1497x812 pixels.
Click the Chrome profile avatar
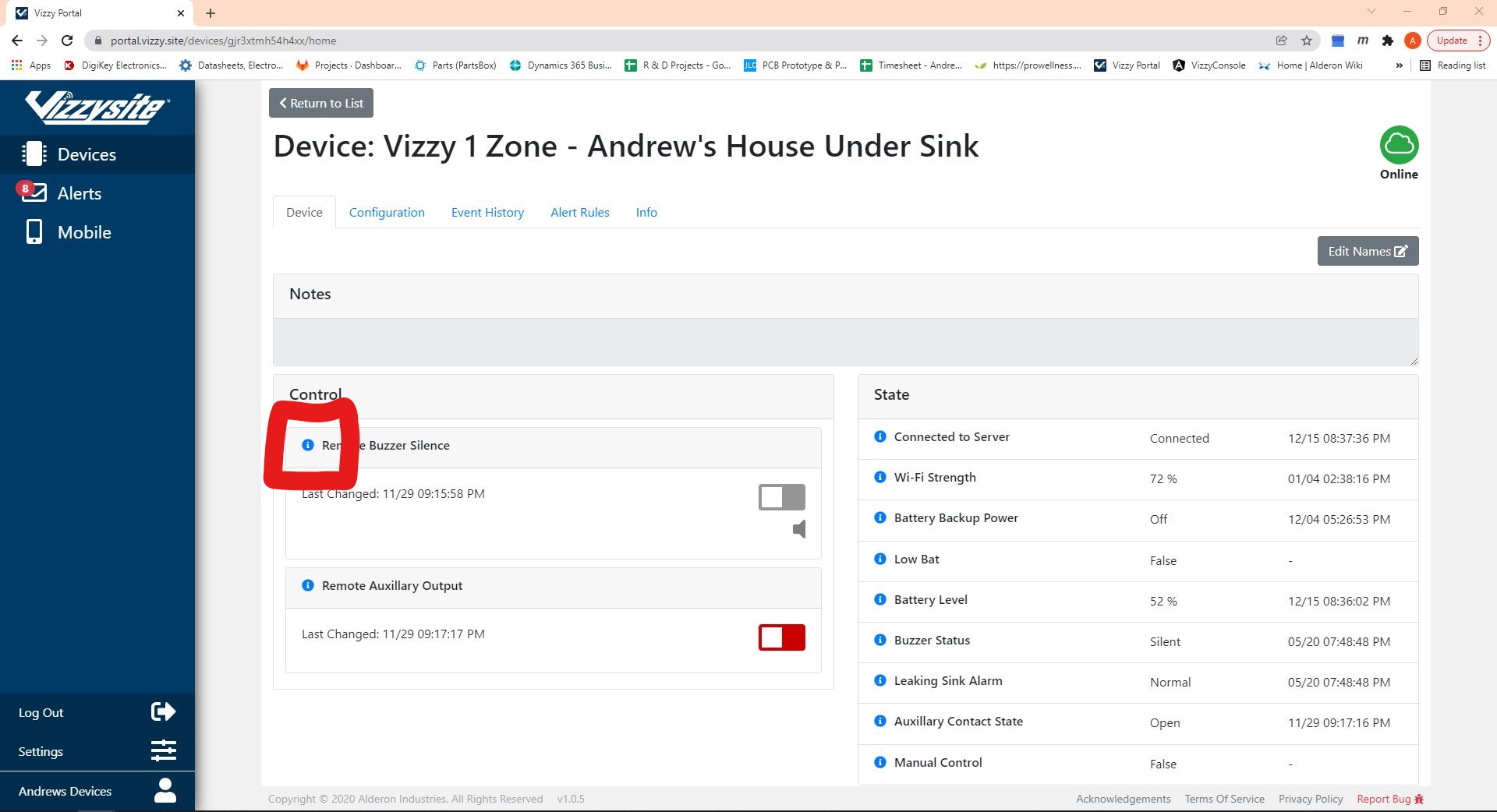(x=1412, y=41)
